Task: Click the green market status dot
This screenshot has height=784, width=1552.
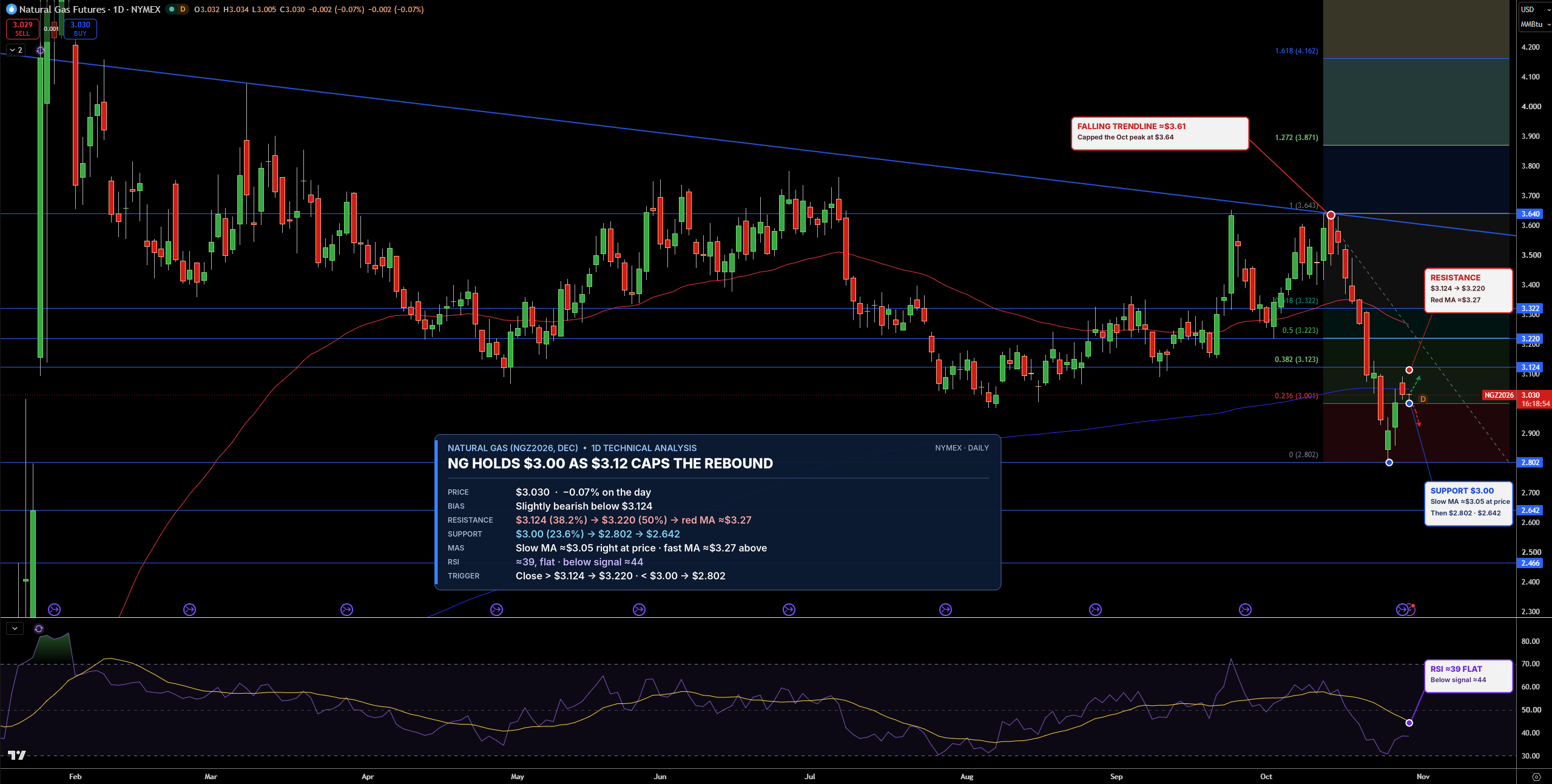Action: [172, 9]
